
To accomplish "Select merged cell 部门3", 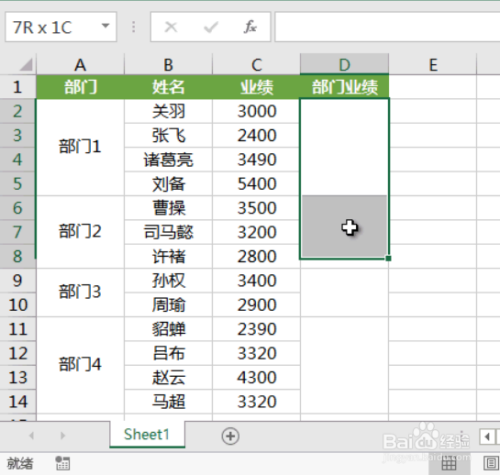I will click(80, 293).
